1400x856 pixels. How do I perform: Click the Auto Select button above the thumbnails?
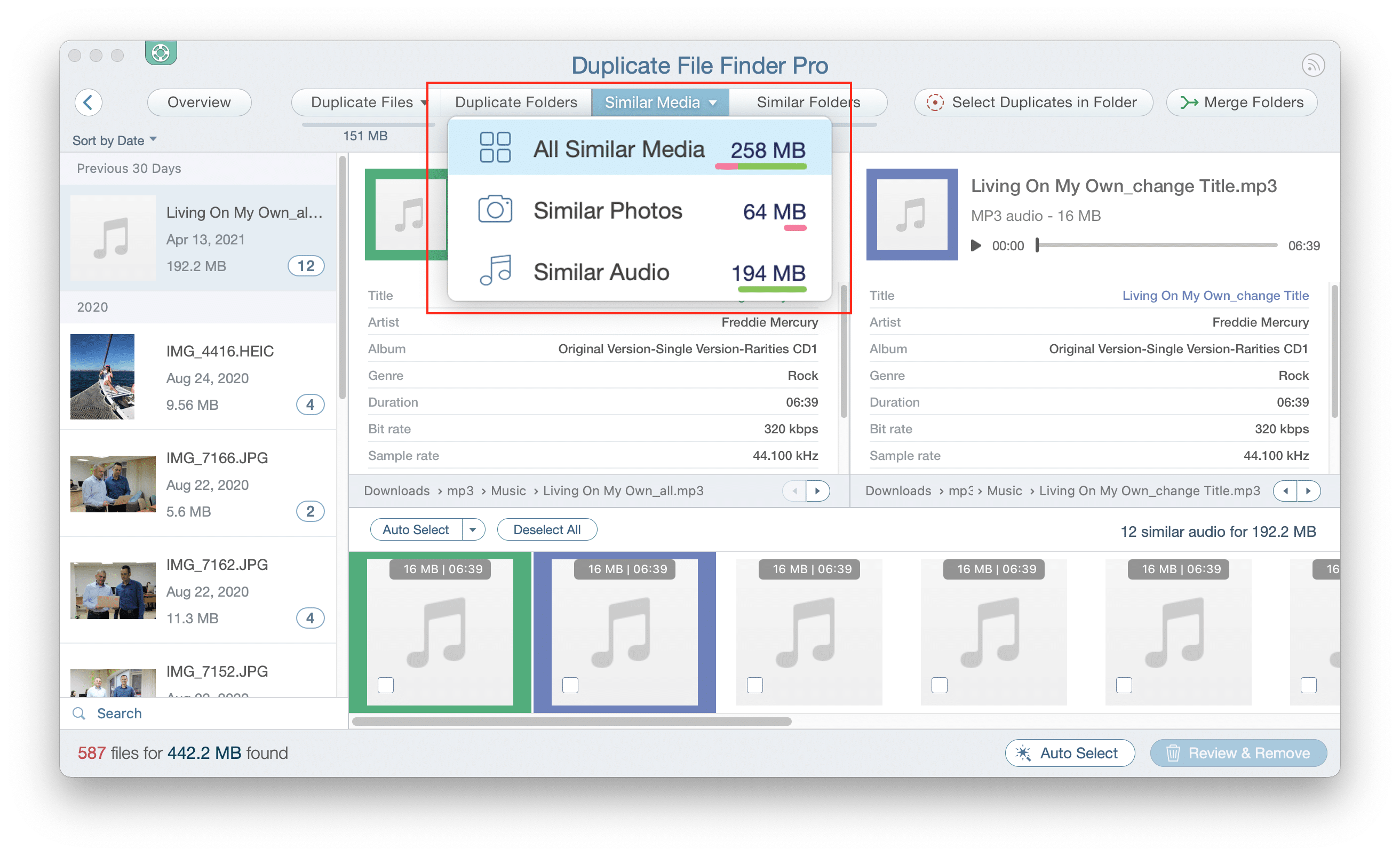pos(416,530)
